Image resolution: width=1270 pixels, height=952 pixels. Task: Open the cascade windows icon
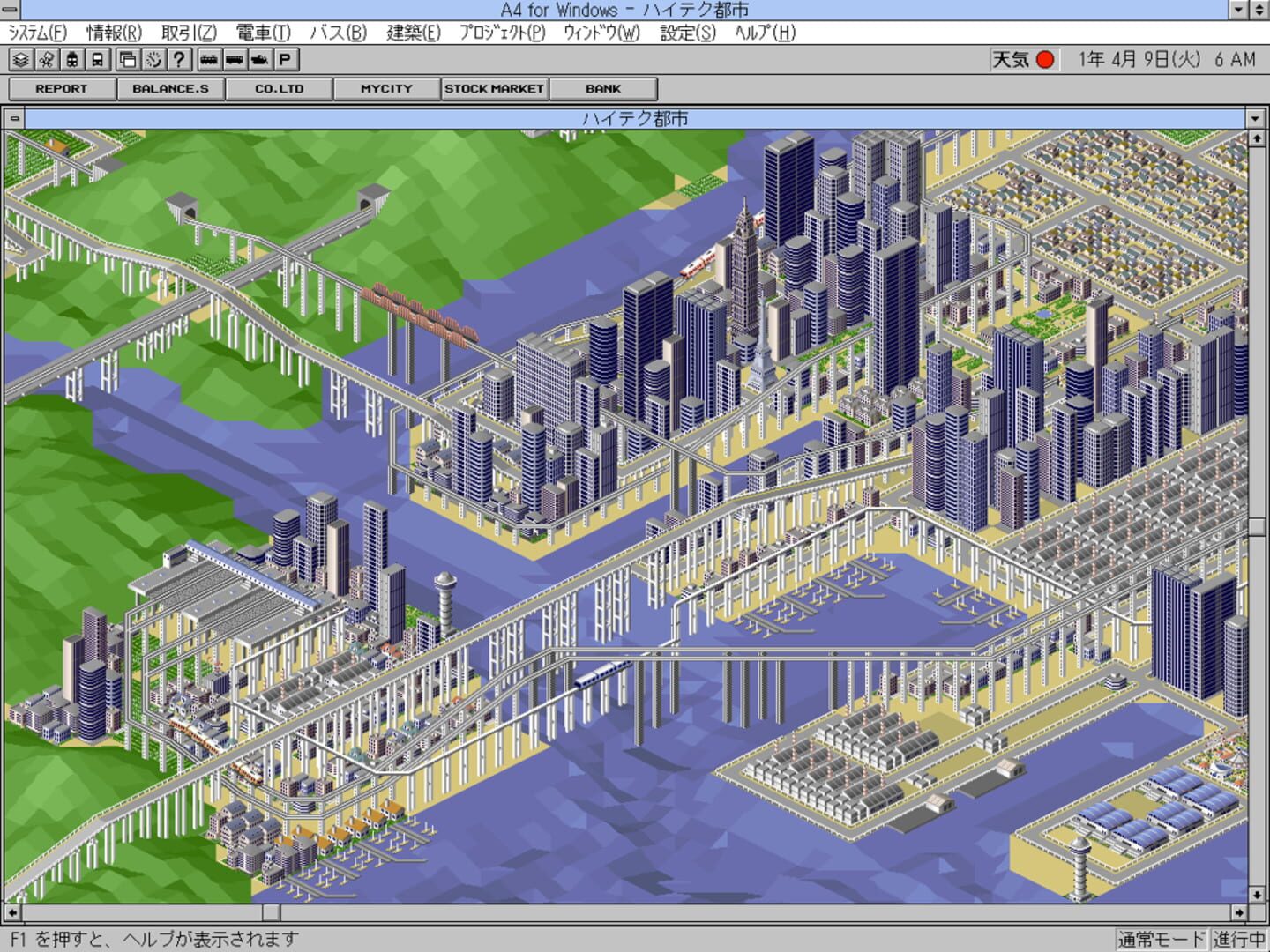130,61
